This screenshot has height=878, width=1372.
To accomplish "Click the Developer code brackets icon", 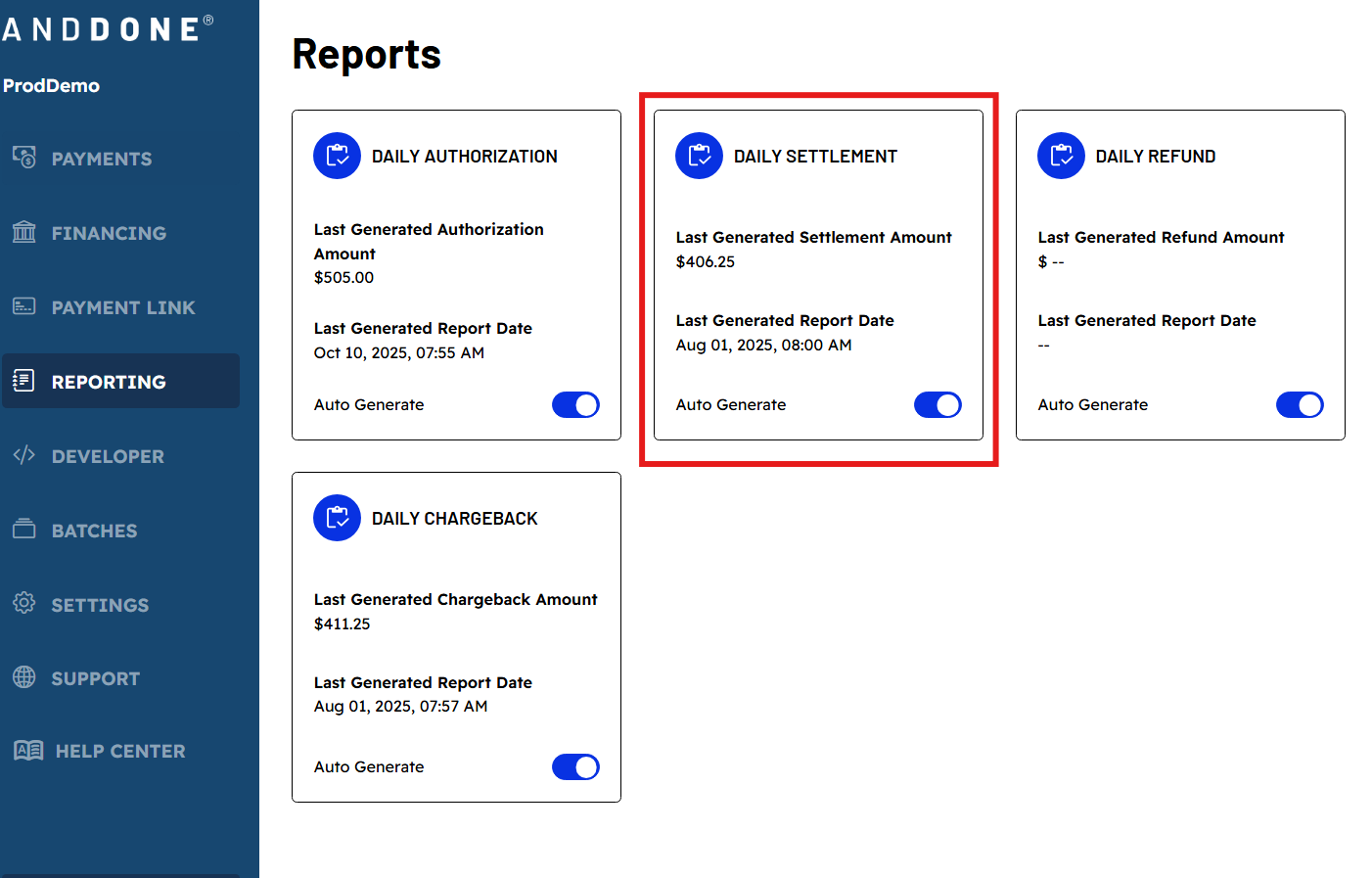I will (x=24, y=455).
